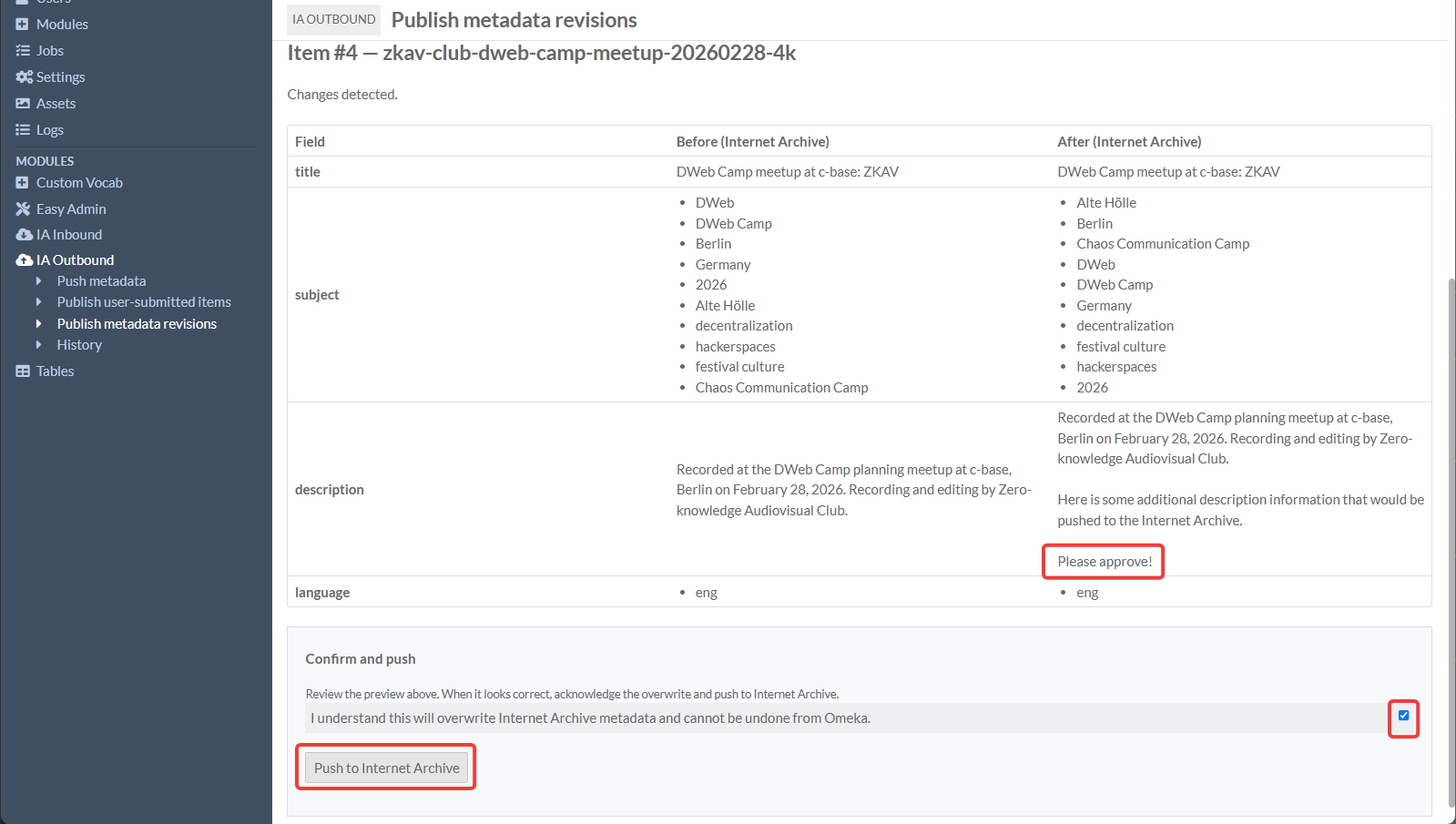Click the 'Confirm and push' heading
The width and height of the screenshot is (1456, 824).
point(361,659)
